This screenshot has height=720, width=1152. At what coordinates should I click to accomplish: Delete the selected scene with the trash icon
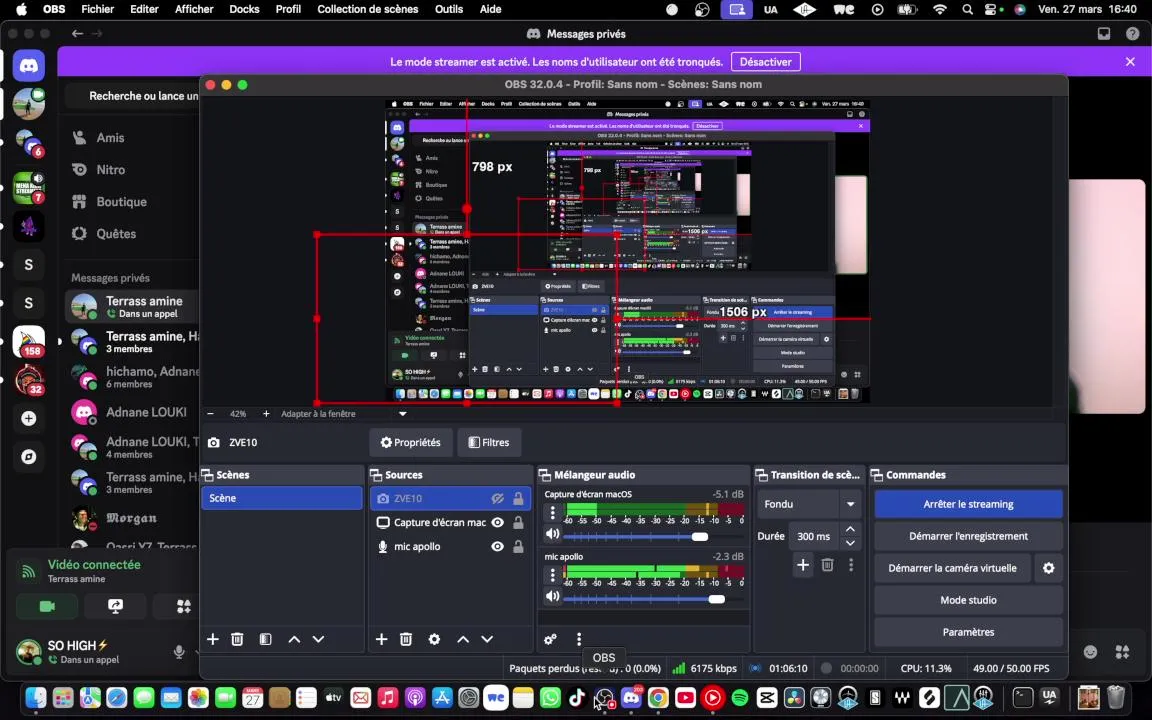click(x=237, y=639)
